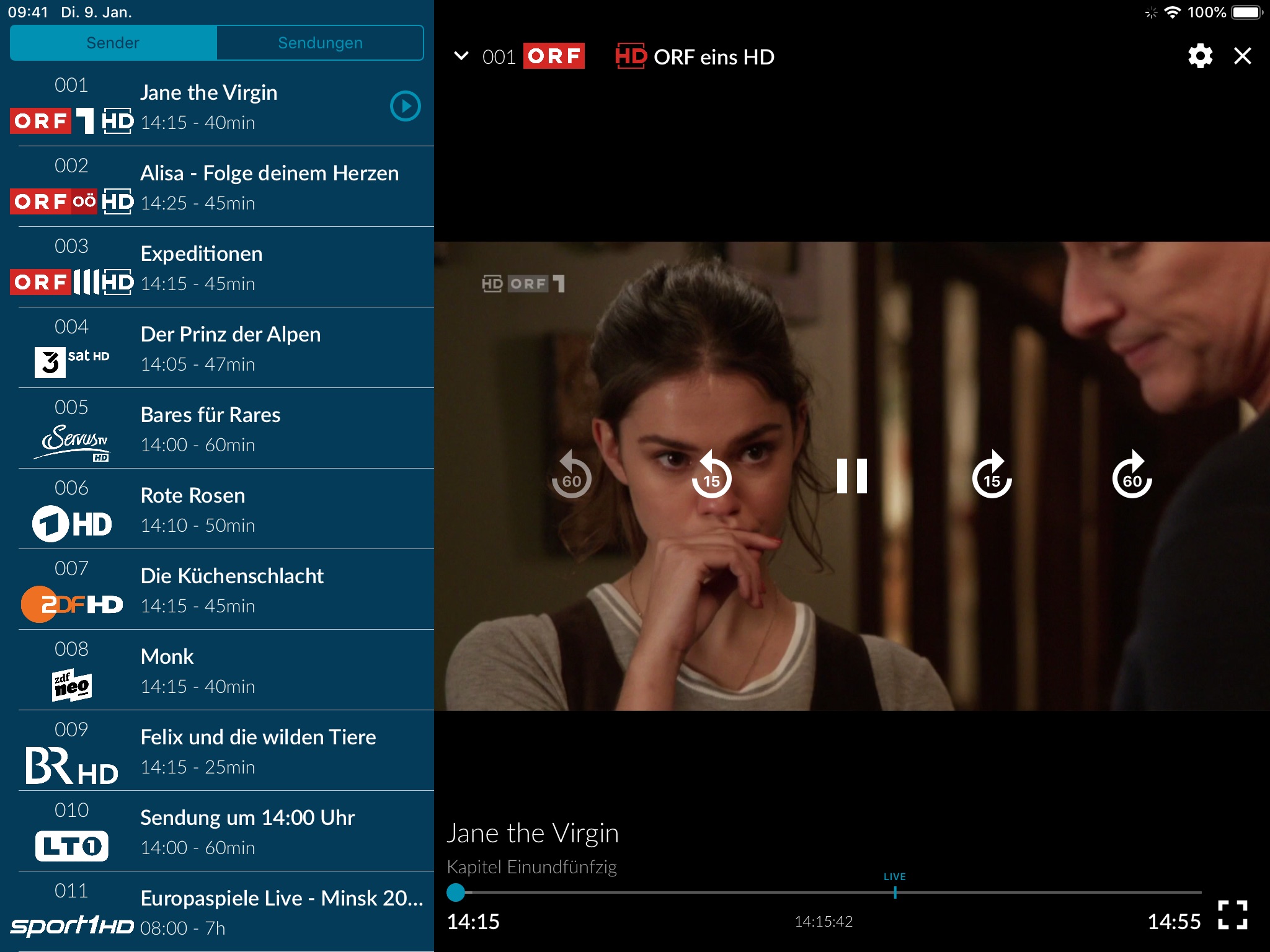The height and width of the screenshot is (952, 1270).
Task: Select the 3sat HD channel logo
Action: [x=72, y=362]
